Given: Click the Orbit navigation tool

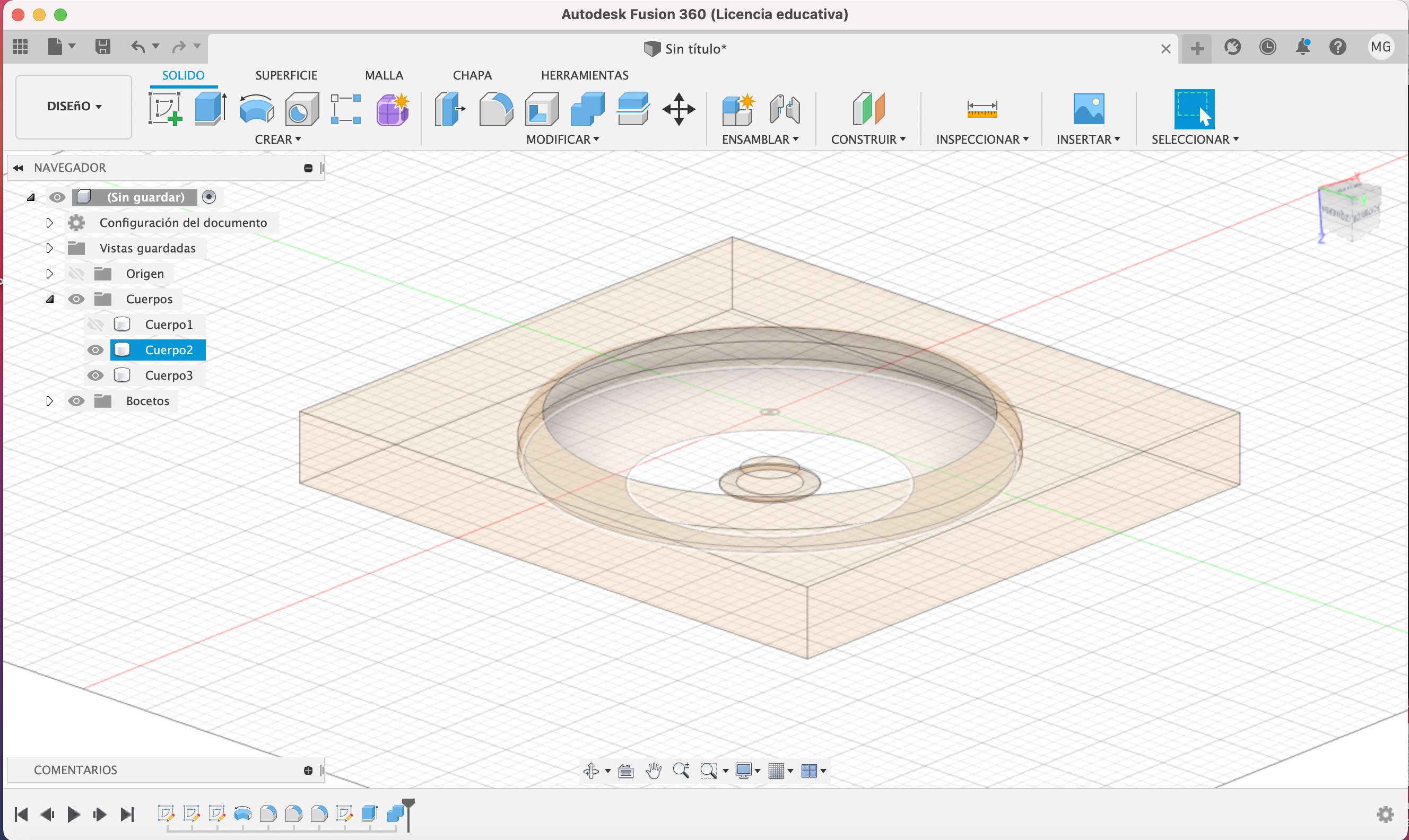Looking at the screenshot, I should [x=592, y=771].
